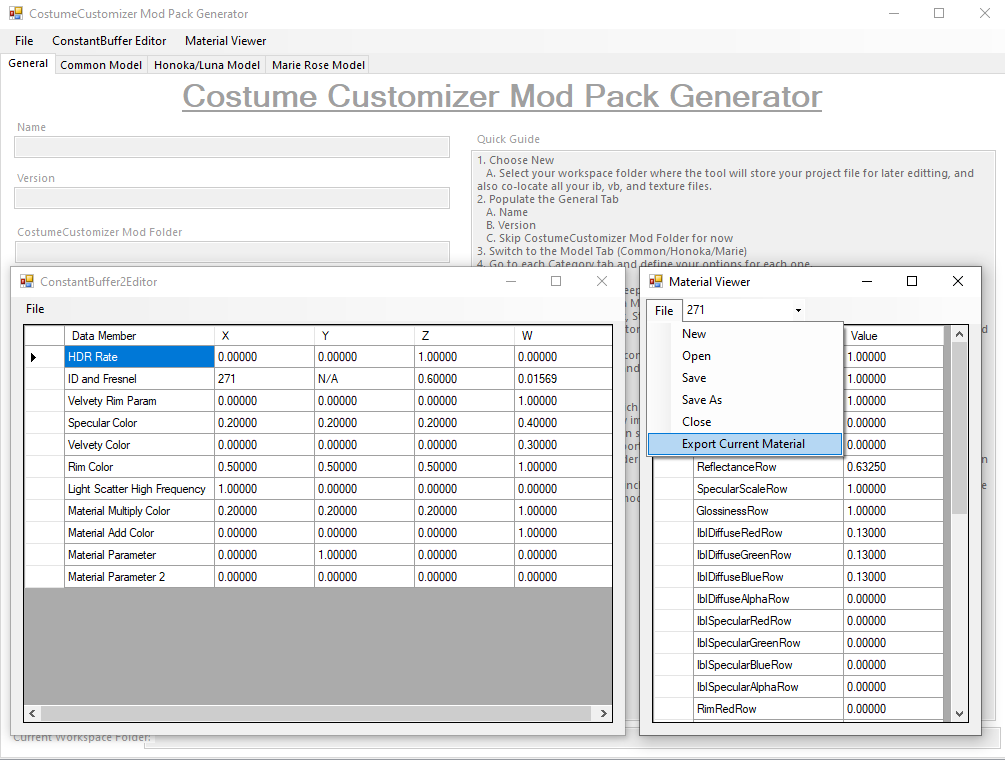
Task: Select the Specular Color W cell
Action: coord(563,423)
